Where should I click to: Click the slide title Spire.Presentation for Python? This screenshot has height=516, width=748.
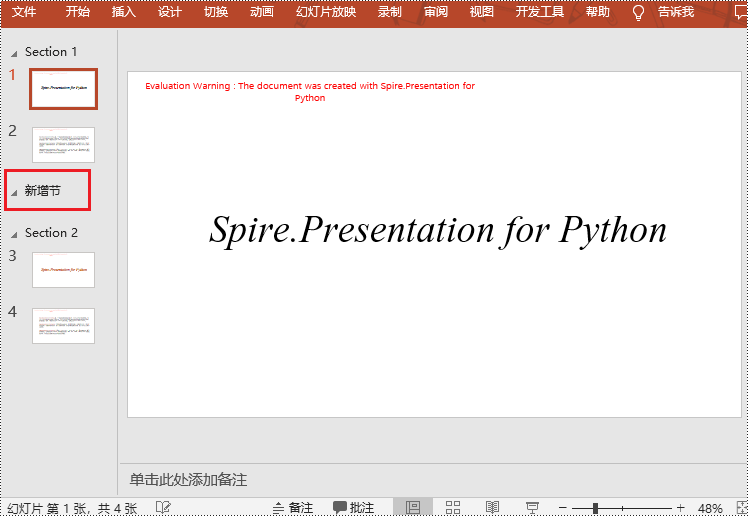click(437, 231)
